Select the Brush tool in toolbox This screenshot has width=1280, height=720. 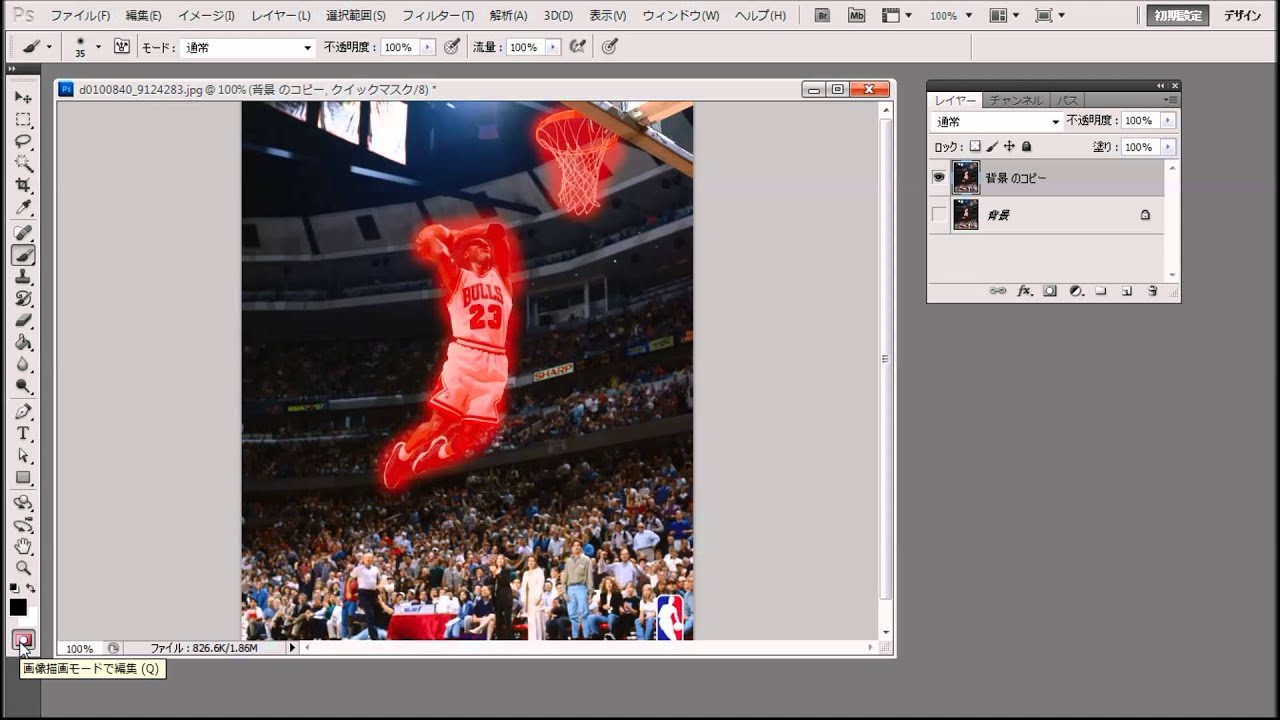coord(23,255)
